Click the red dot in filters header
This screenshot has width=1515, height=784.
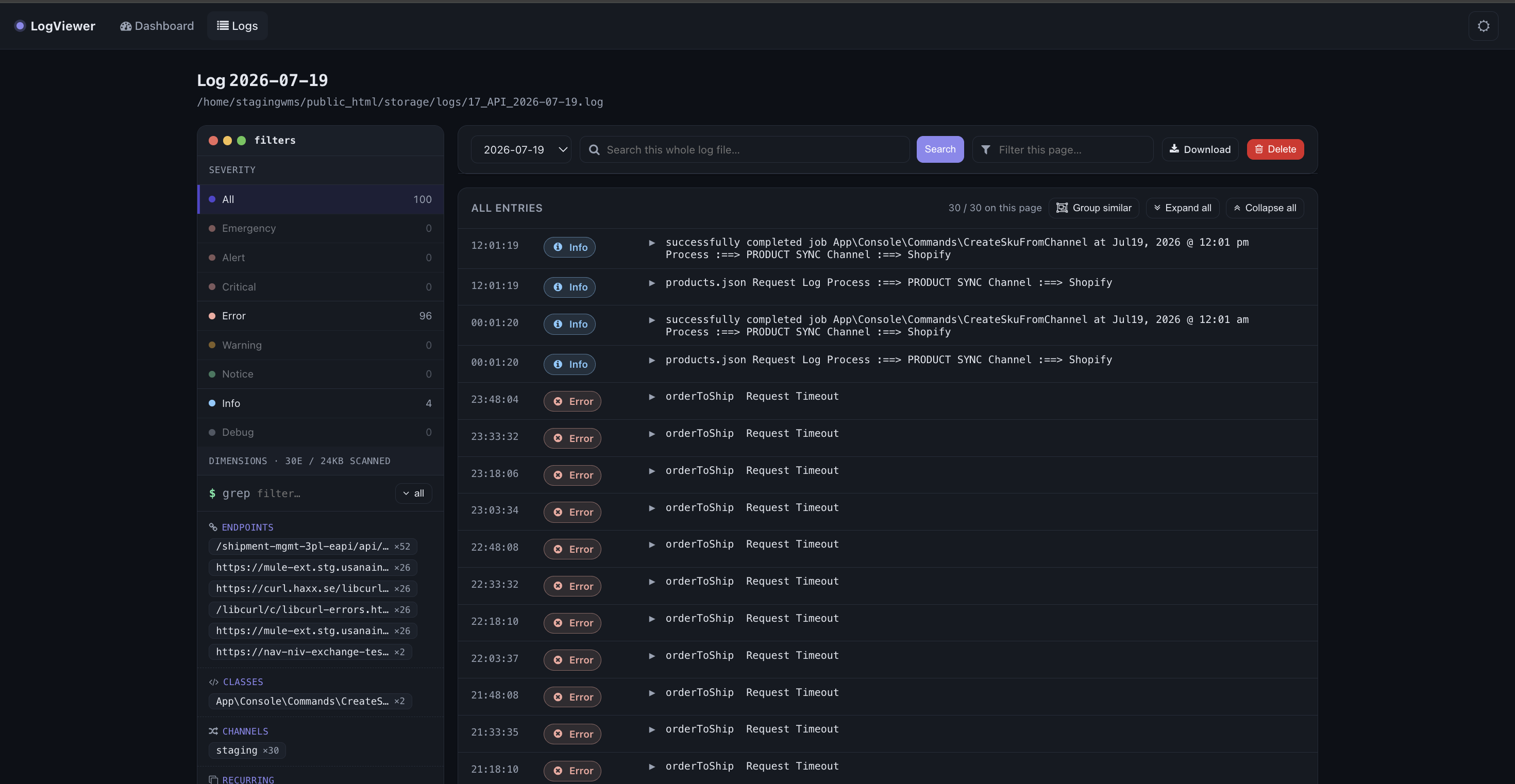tap(213, 141)
